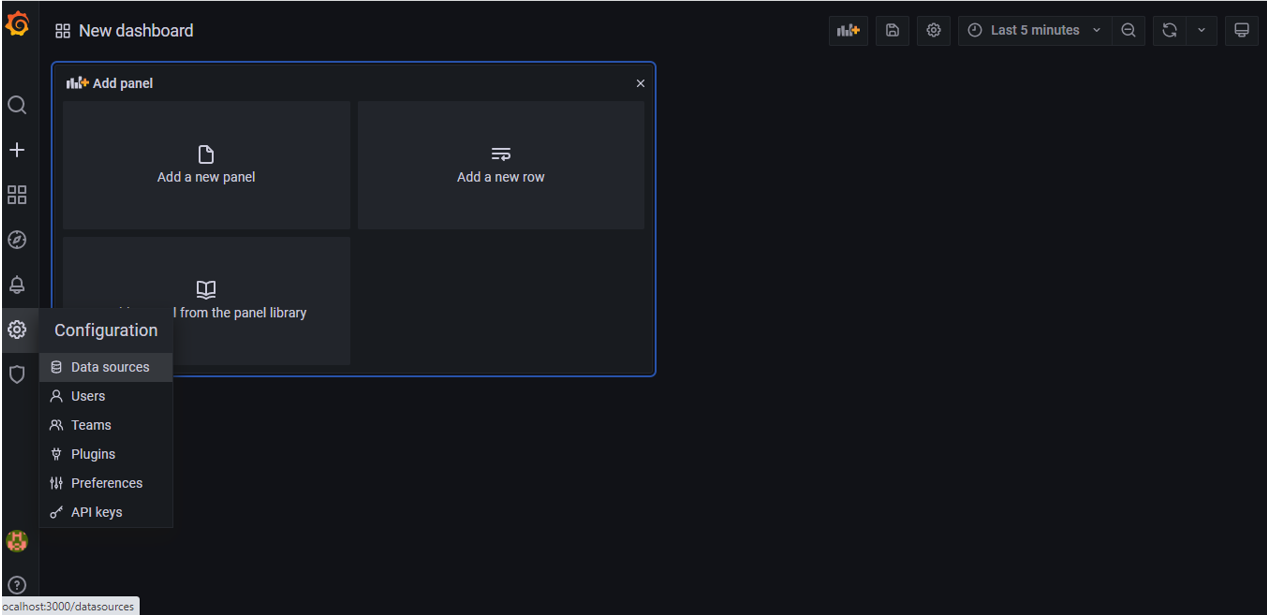
Task: Open the Create menu plus icon
Action: point(17,150)
